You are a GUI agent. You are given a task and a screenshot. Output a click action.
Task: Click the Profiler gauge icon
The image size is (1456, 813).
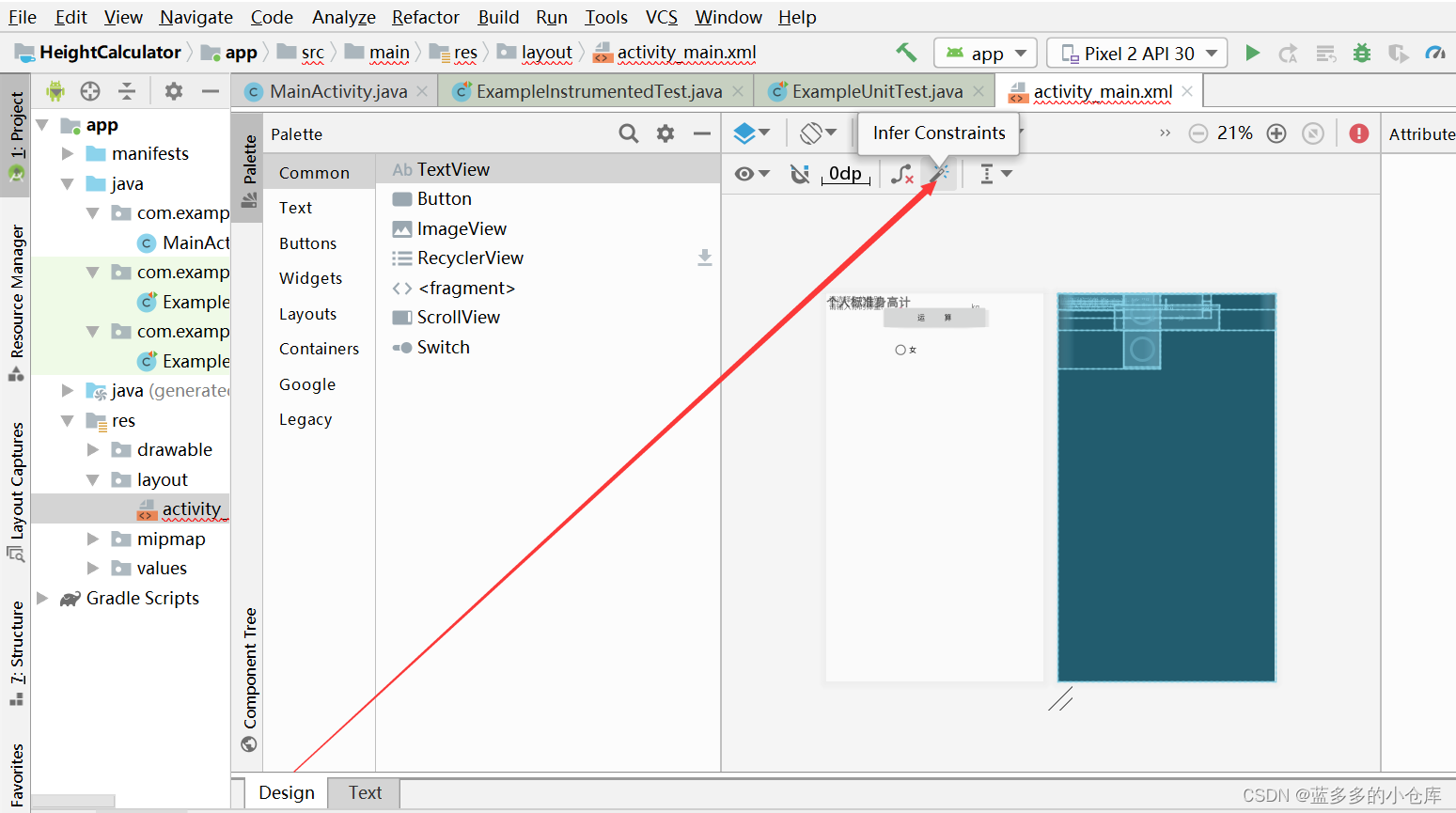pos(1435,53)
